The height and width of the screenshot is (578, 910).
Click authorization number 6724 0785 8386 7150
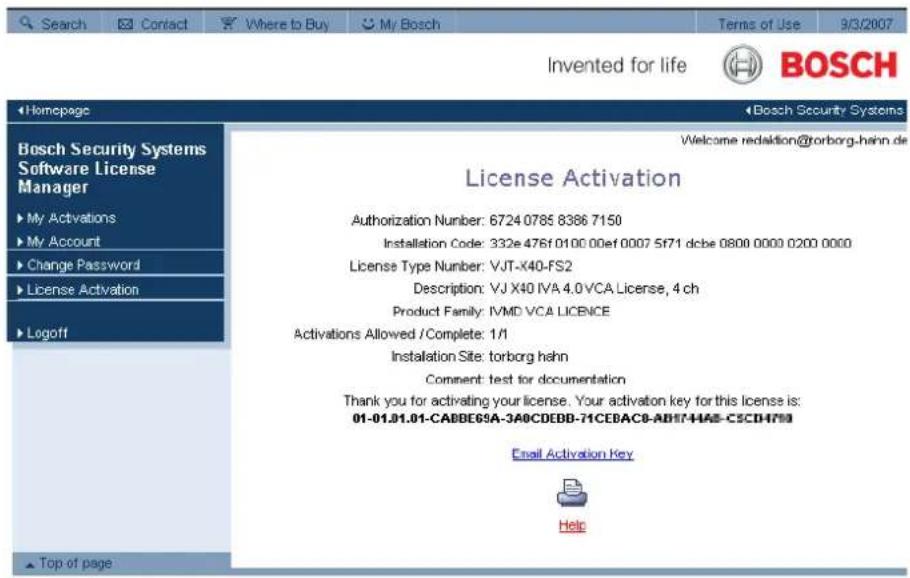(555, 221)
